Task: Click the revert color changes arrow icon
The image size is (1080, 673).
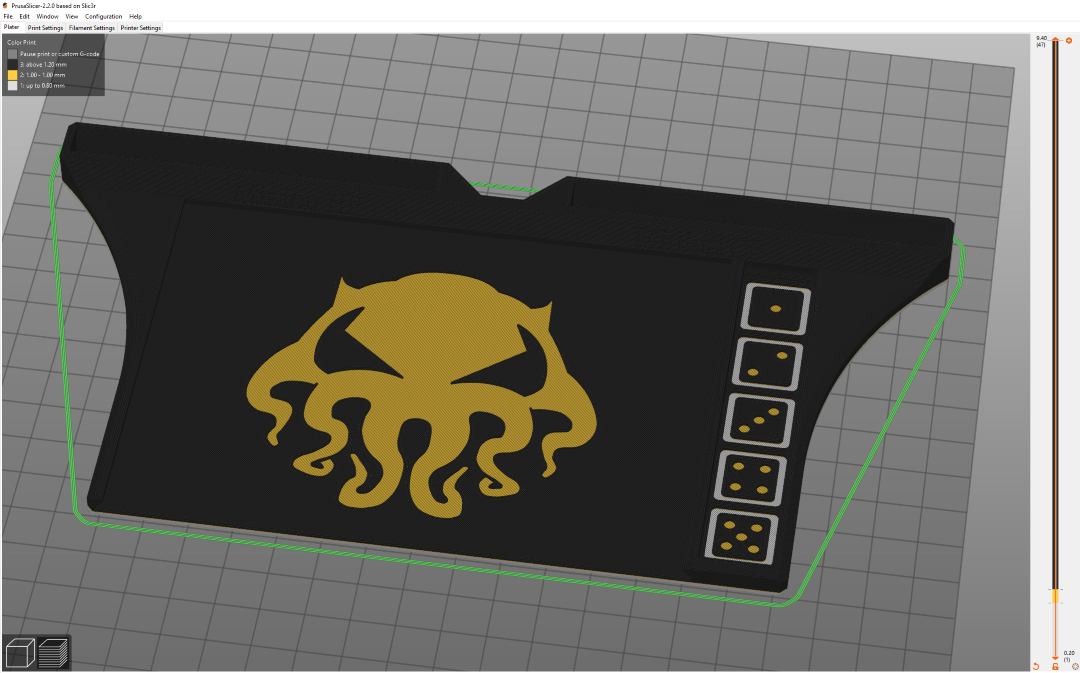Action: [1035, 666]
